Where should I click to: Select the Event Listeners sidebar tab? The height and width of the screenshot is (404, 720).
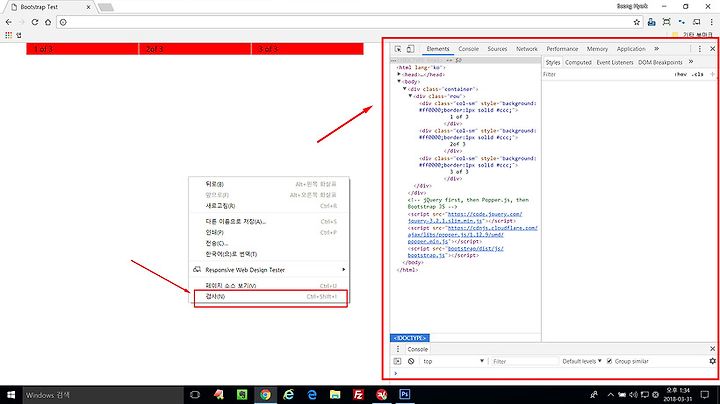tap(615, 62)
